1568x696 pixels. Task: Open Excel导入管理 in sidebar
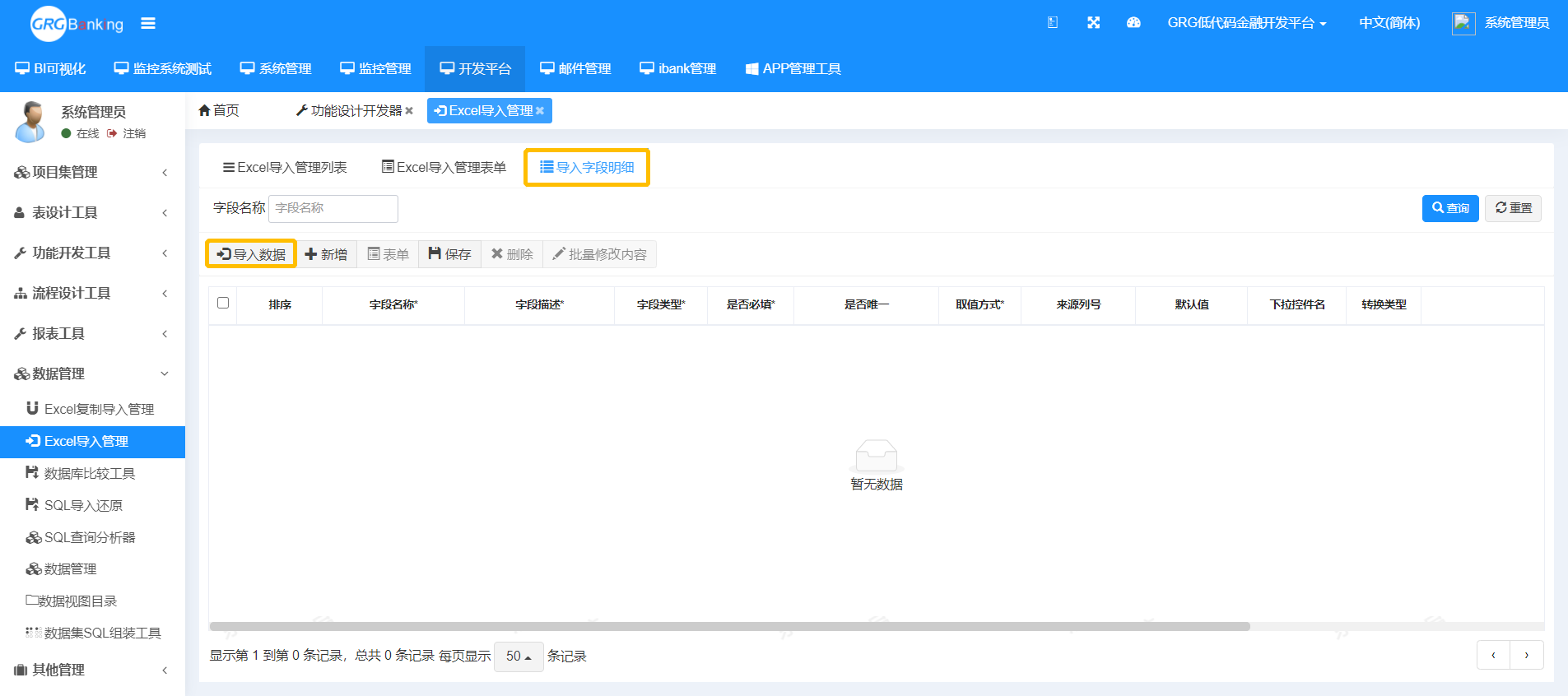[x=92, y=442]
